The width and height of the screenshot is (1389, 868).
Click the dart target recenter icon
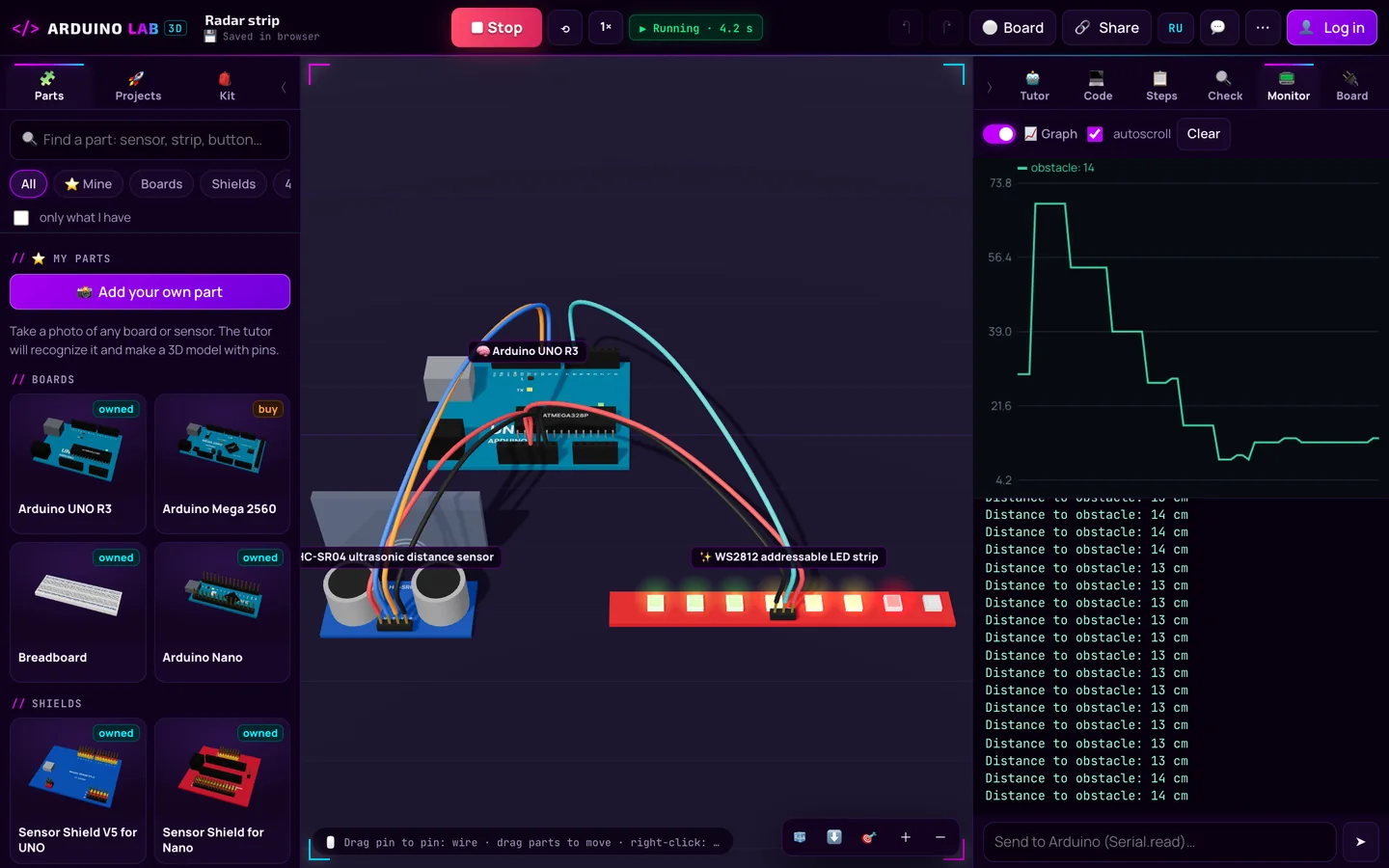869,837
